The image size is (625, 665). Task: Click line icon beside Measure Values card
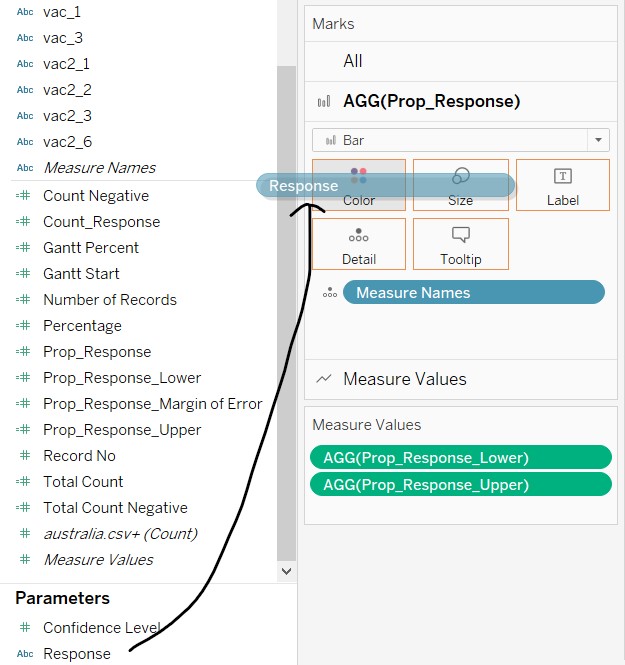[x=324, y=379]
